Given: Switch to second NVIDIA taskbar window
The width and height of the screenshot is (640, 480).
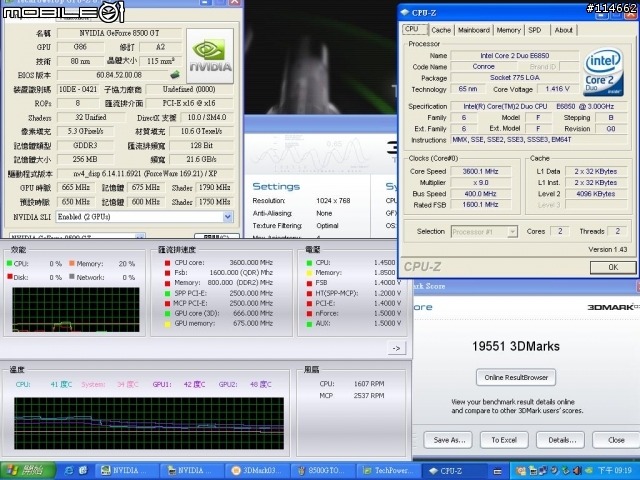Looking at the screenshot, I should pos(191,471).
